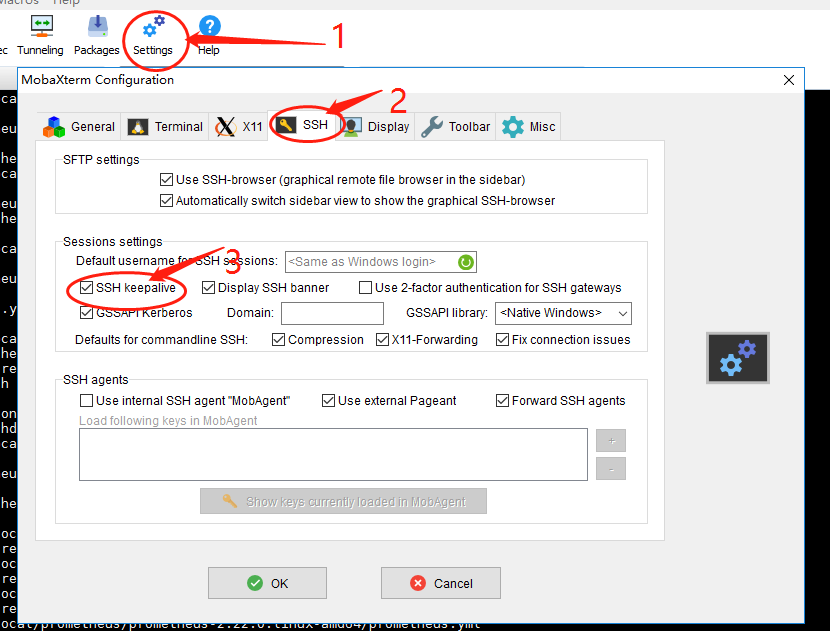830x631 pixels.
Task: Click Show keys currently loaded in MobAgent
Action: [343, 501]
